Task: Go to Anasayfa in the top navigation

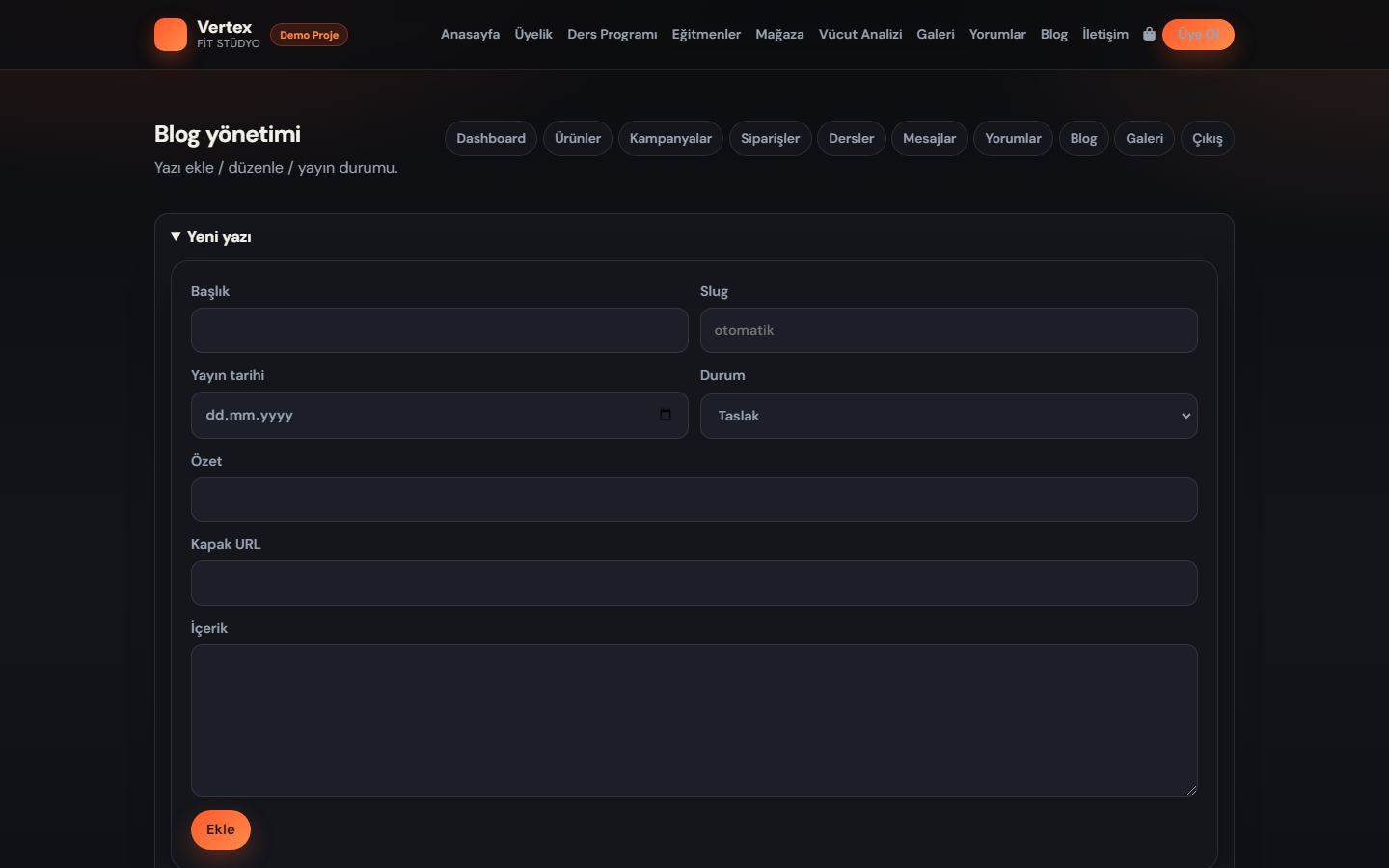Action: point(471,35)
